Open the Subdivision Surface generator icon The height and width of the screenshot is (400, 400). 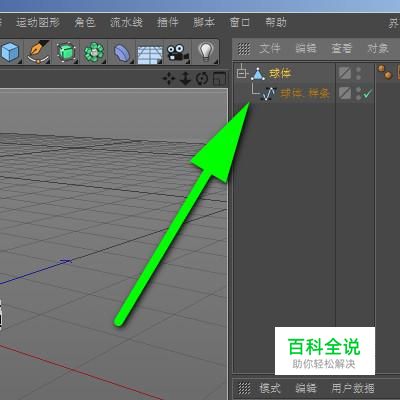coord(66,52)
